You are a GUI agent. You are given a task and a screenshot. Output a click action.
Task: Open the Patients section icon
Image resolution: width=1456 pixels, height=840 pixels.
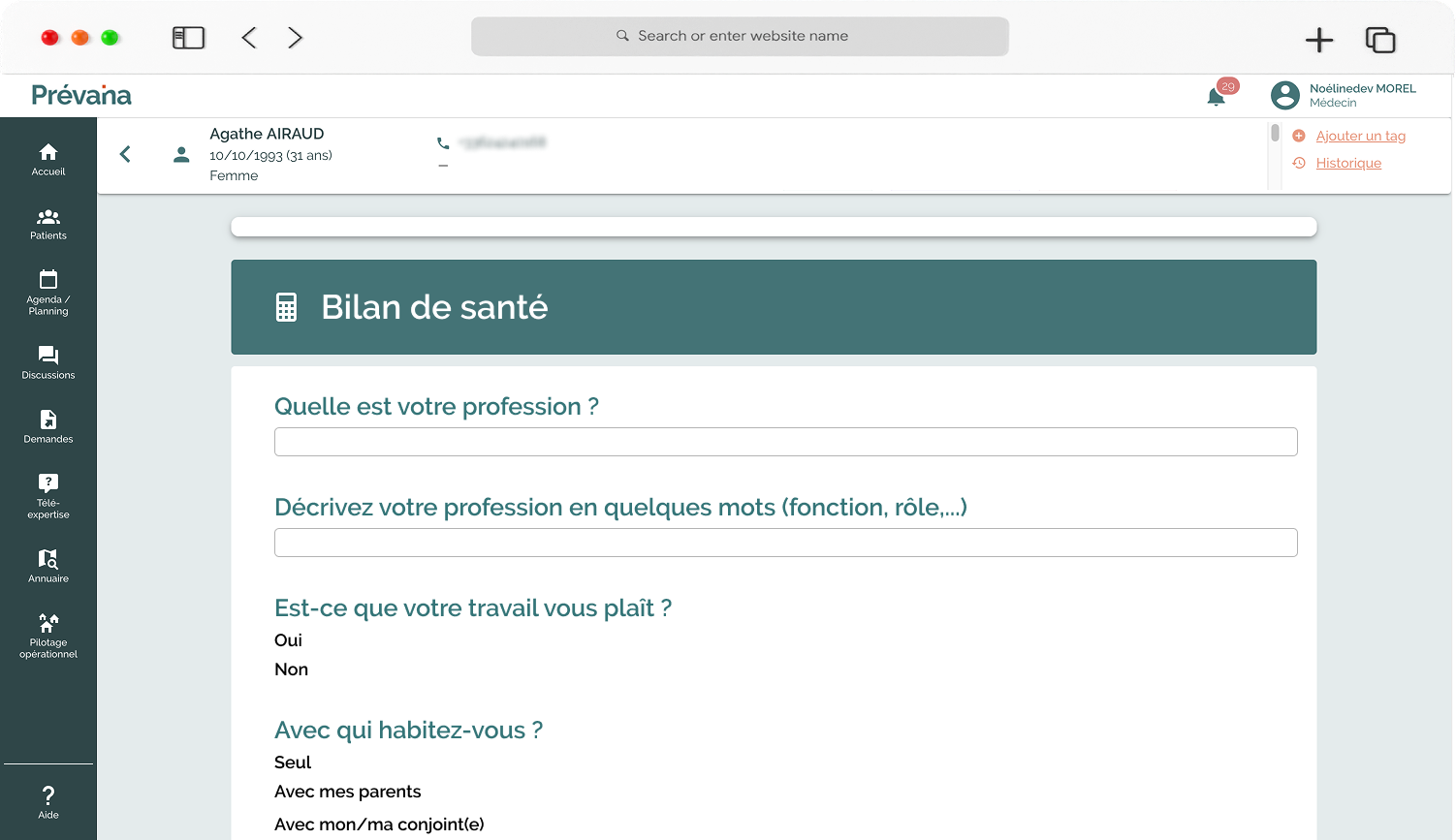tap(48, 217)
